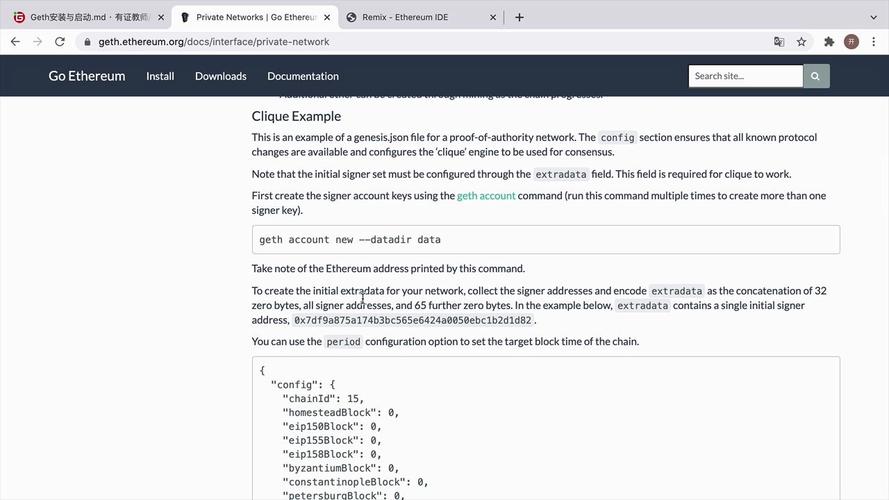Switch to the Geth安装与启动.md tab

85,17
